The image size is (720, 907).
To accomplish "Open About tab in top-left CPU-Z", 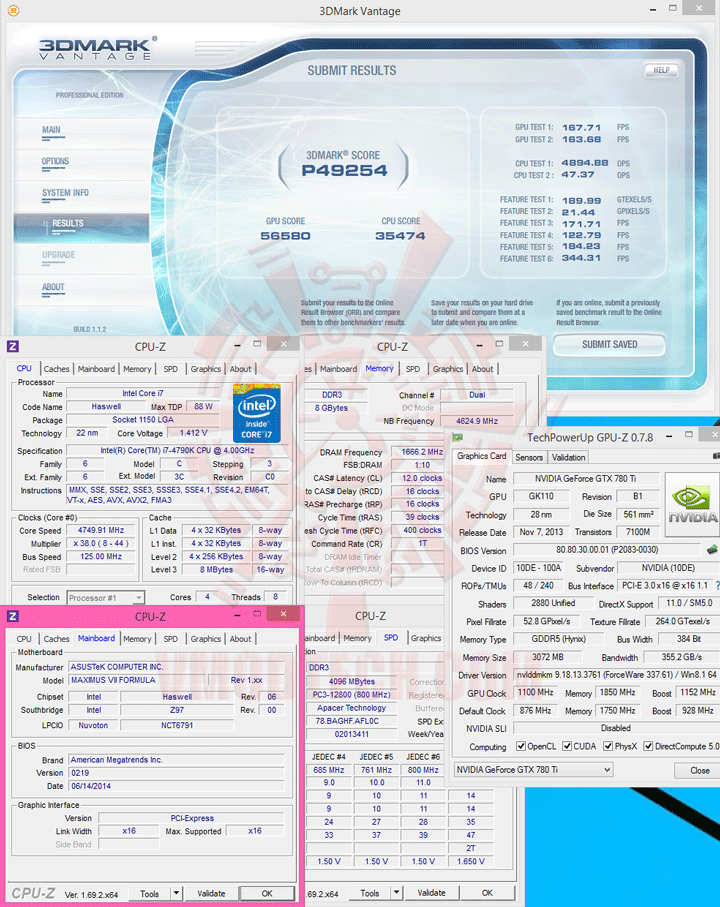I will click(241, 369).
